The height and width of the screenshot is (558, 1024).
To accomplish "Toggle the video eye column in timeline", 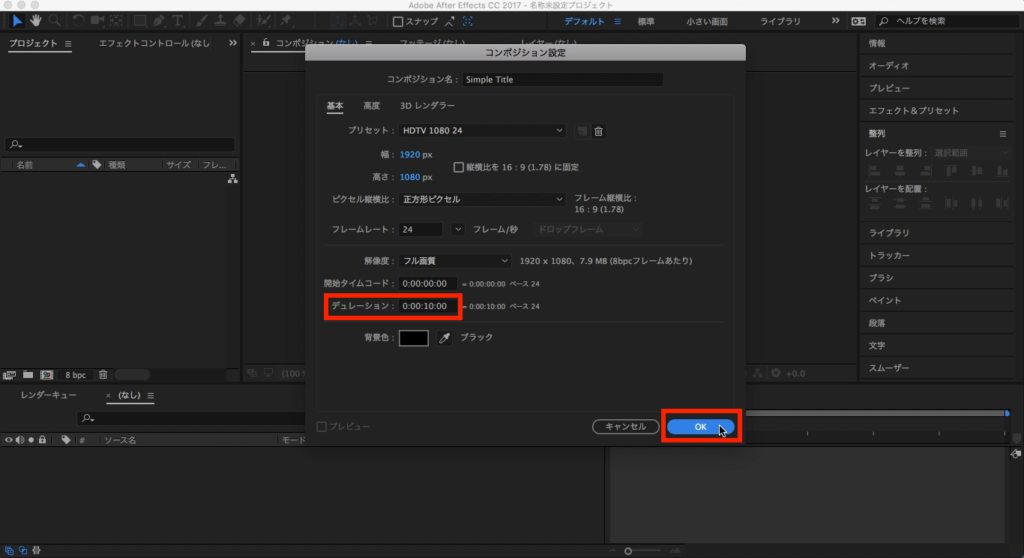I will click(8, 440).
